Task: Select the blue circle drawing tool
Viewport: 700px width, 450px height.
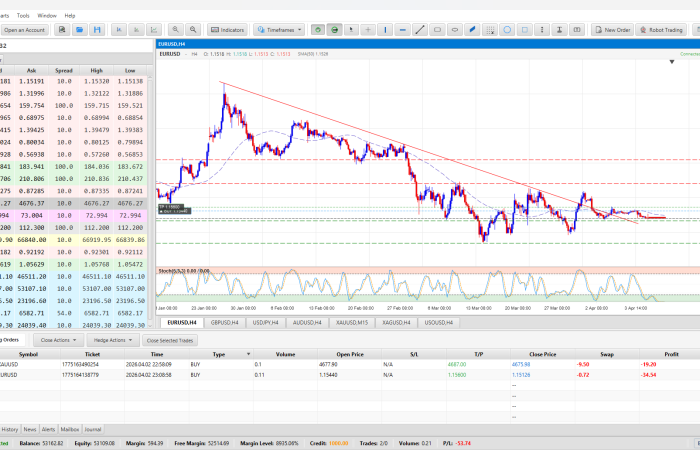Action: coord(507,30)
